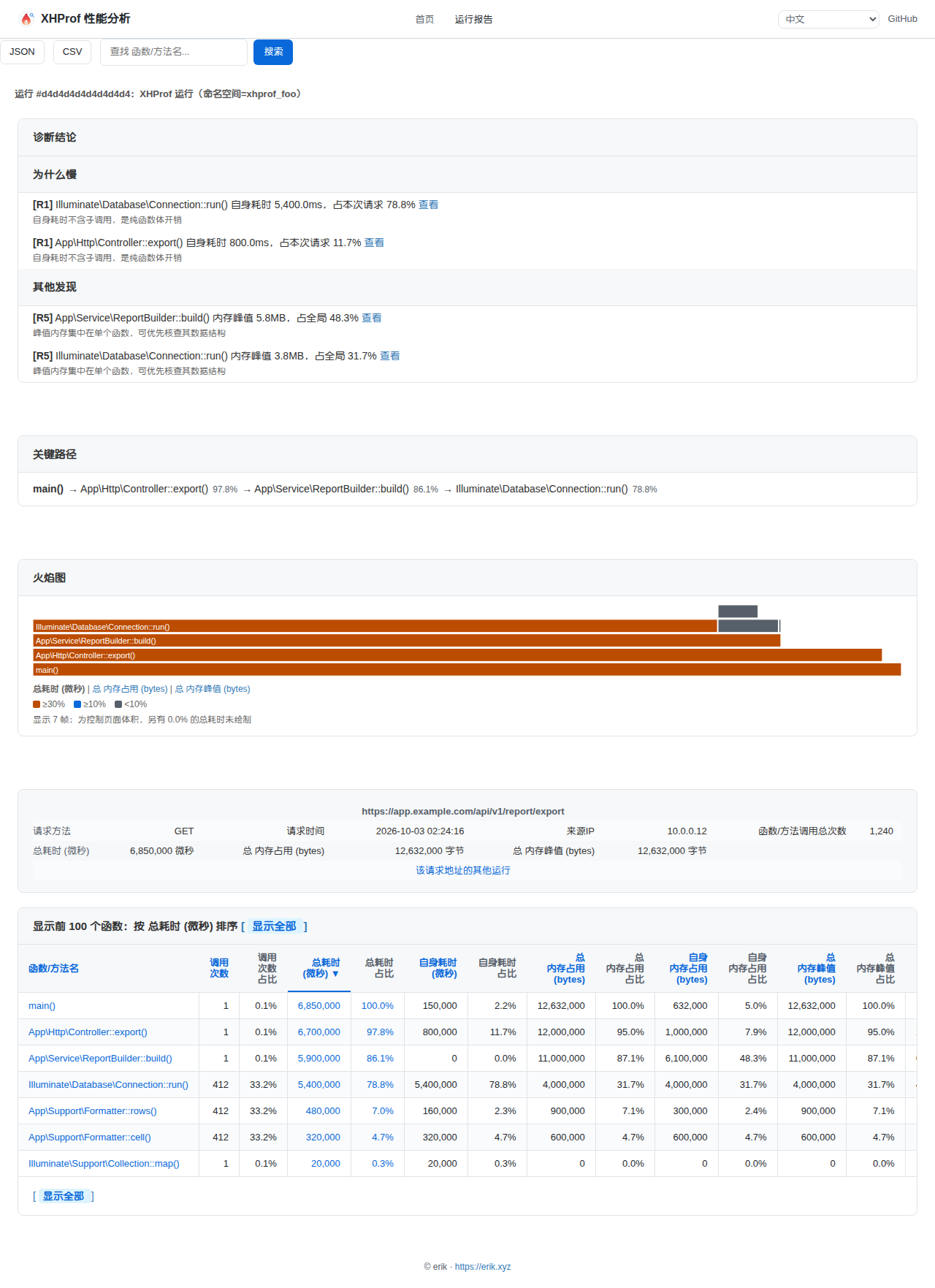Viewport: 935px width, 1288px height.
Task: Click the blue 搜索 button
Action: pyautogui.click(x=273, y=52)
